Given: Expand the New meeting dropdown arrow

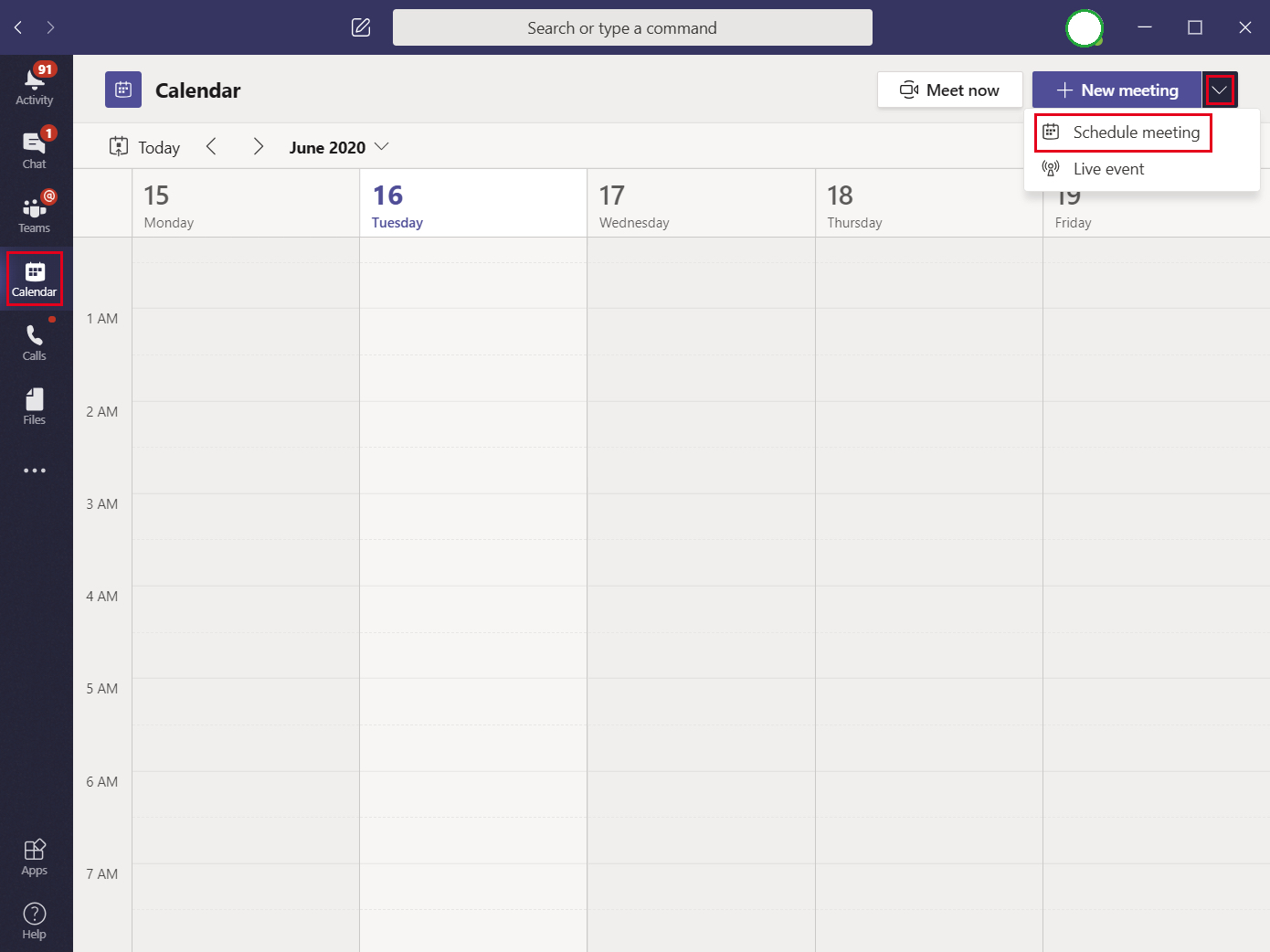Looking at the screenshot, I should coord(1220,90).
